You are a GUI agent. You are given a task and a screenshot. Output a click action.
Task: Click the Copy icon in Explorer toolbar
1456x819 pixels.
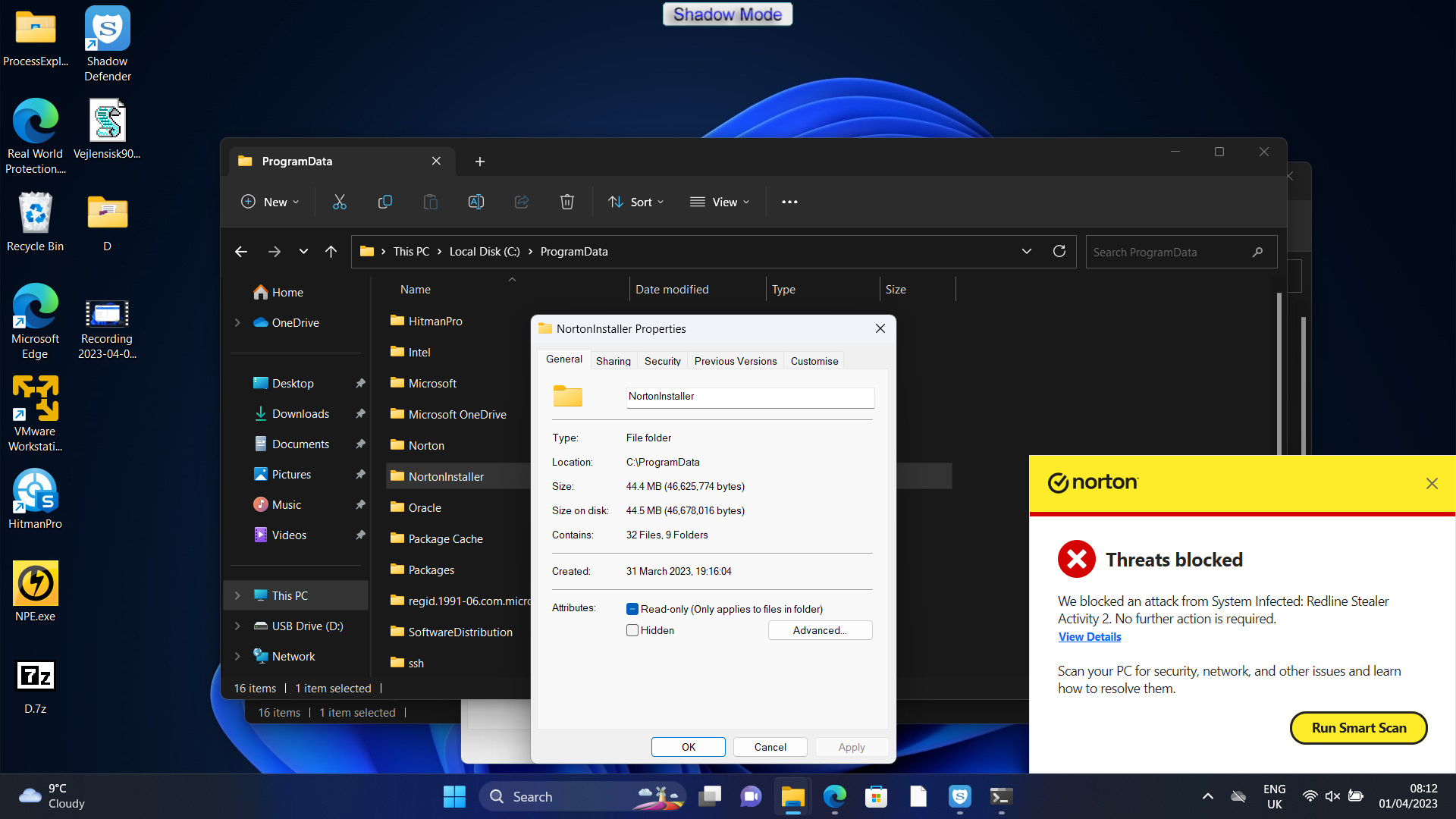[x=384, y=202]
